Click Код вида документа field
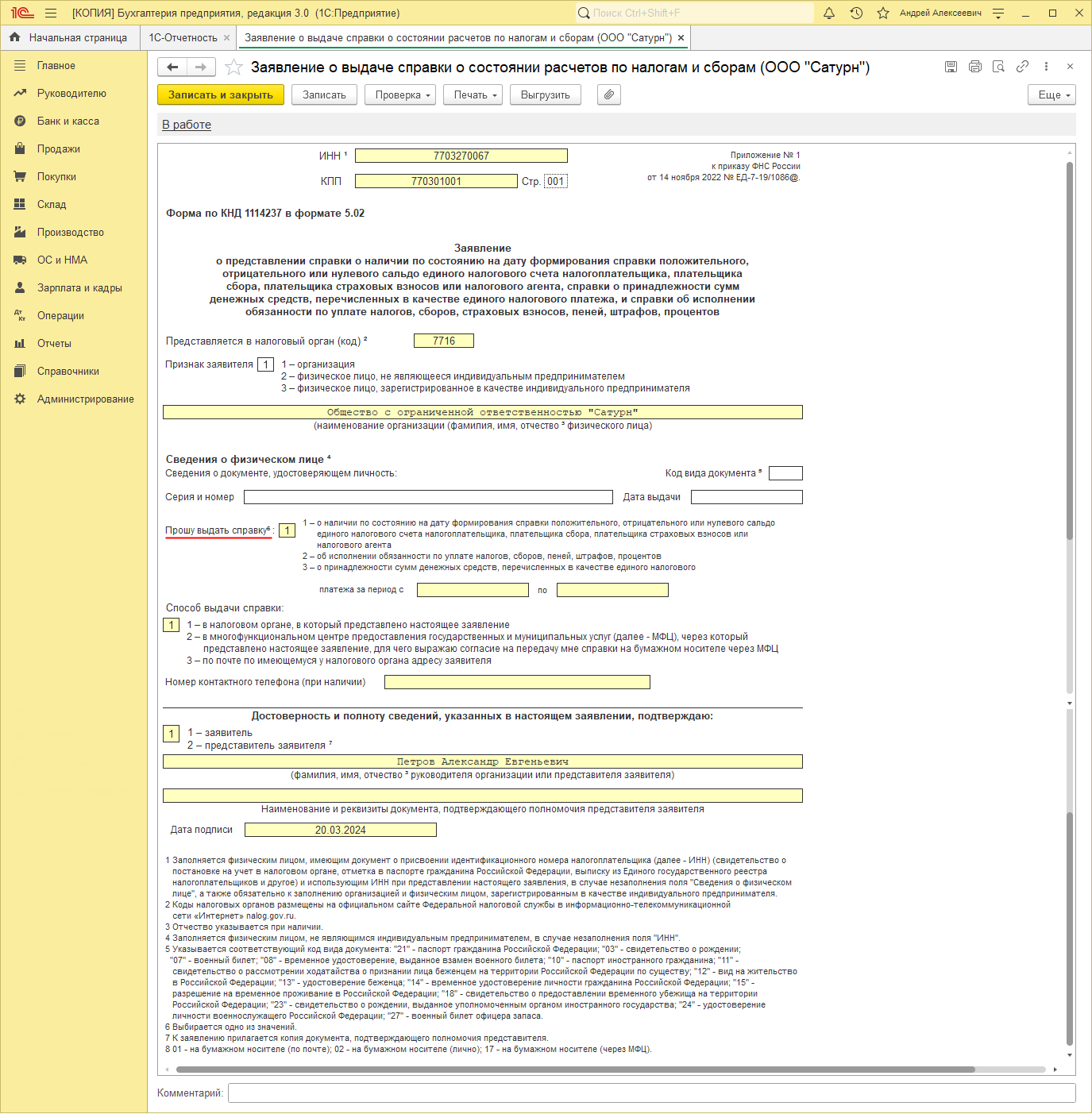This screenshot has height=1114, width=1092. click(x=785, y=473)
